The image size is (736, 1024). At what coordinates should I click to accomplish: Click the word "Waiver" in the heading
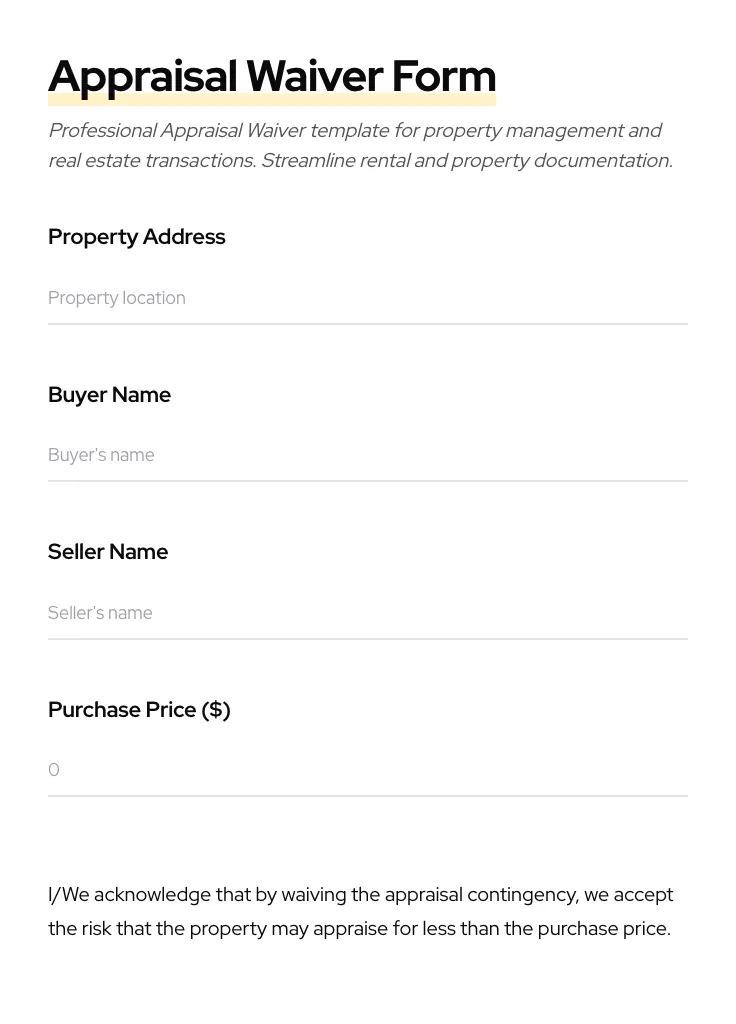(x=314, y=77)
